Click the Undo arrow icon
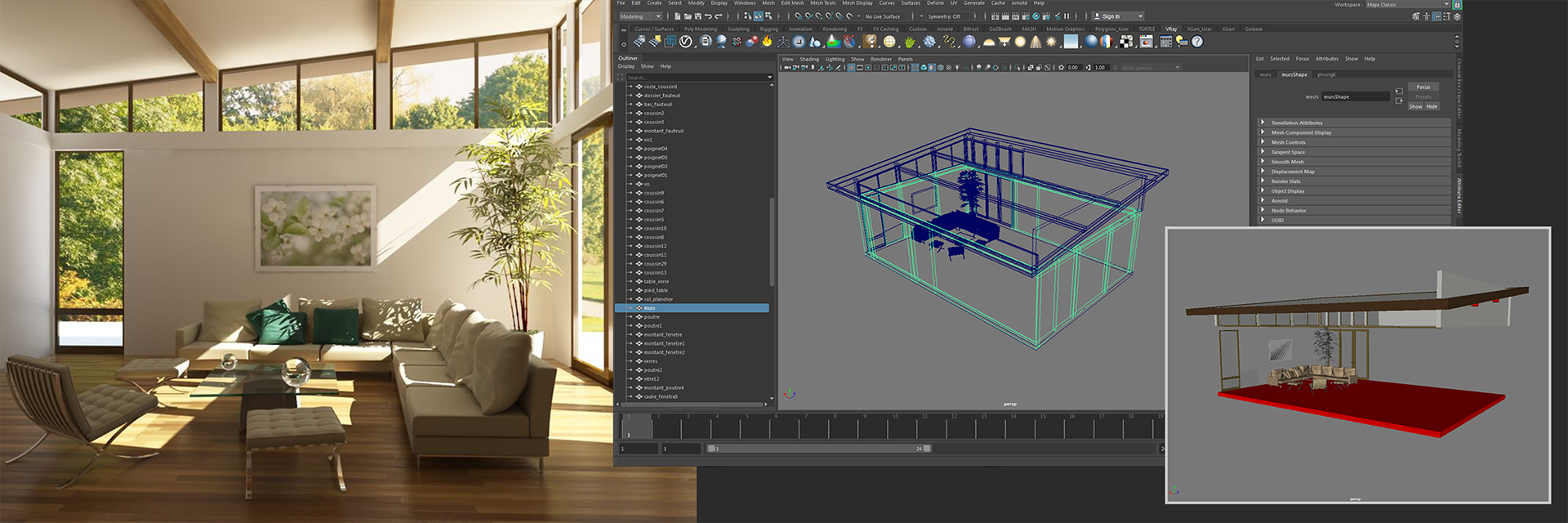Screen dimensions: 1568x523 [708, 16]
